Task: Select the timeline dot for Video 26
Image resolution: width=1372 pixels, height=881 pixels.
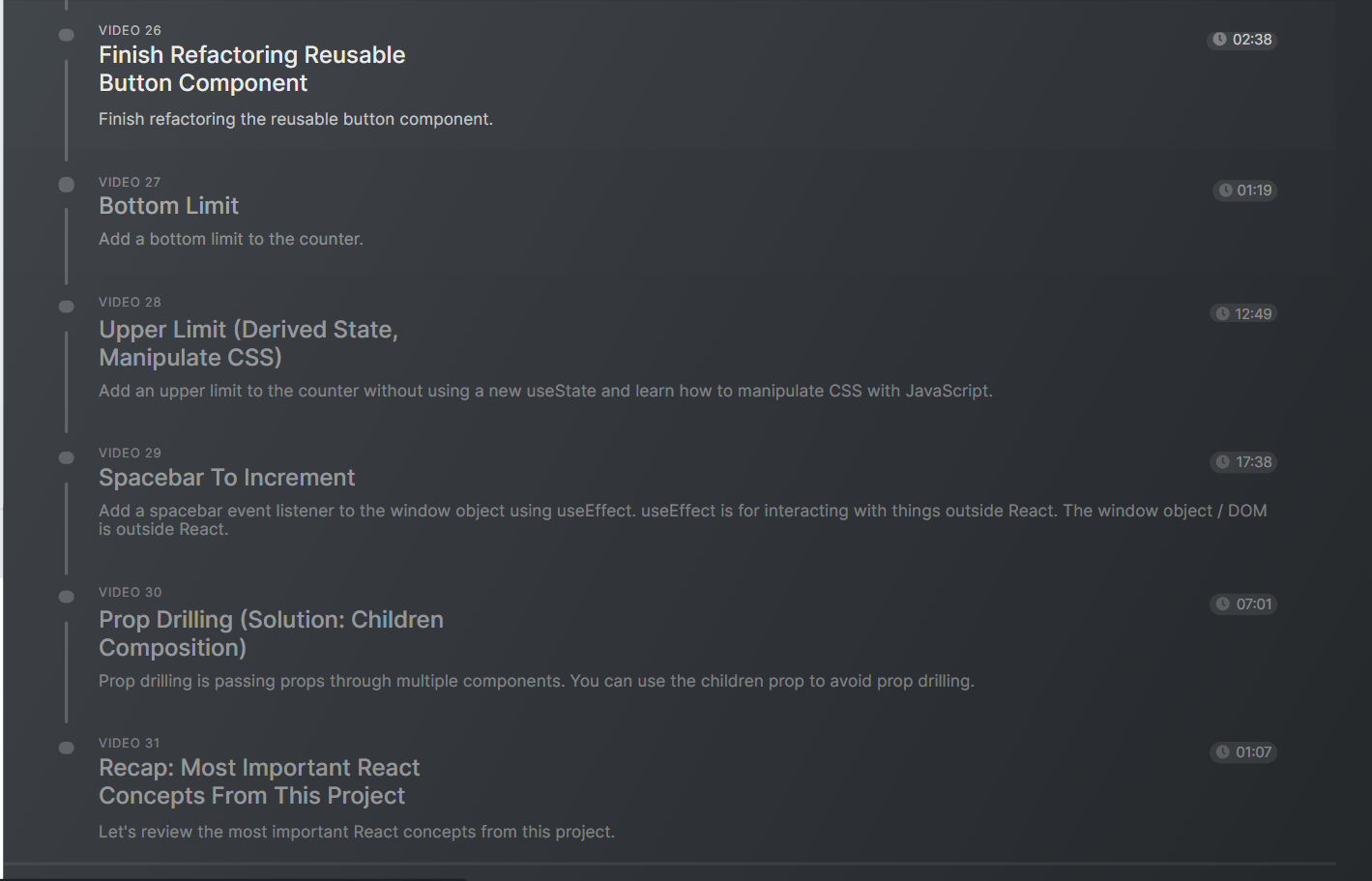Action: click(67, 36)
